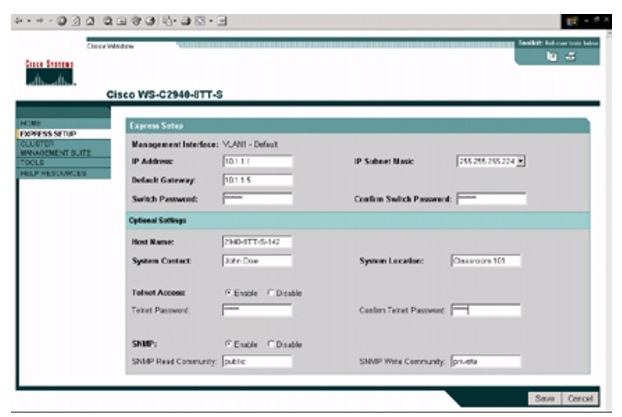The height and width of the screenshot is (417, 622).
Task: Restore the browser window size
Action: click(596, 20)
